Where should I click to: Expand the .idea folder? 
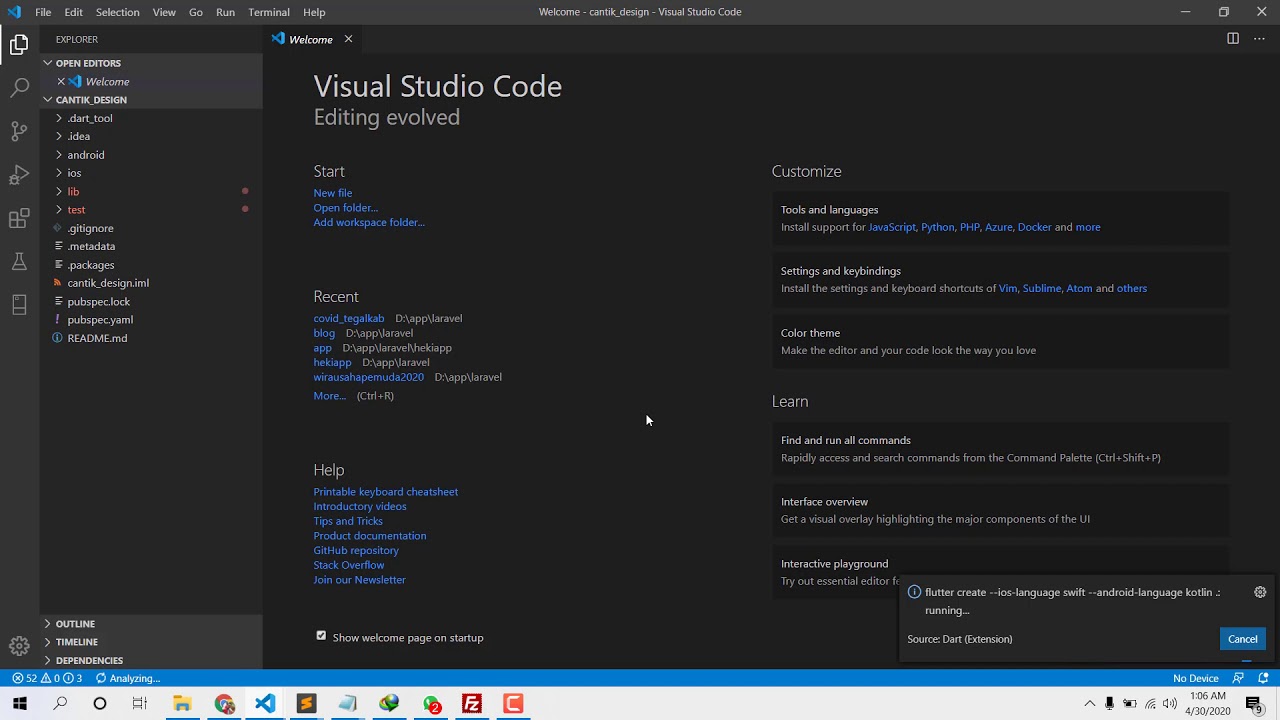(x=150, y=136)
